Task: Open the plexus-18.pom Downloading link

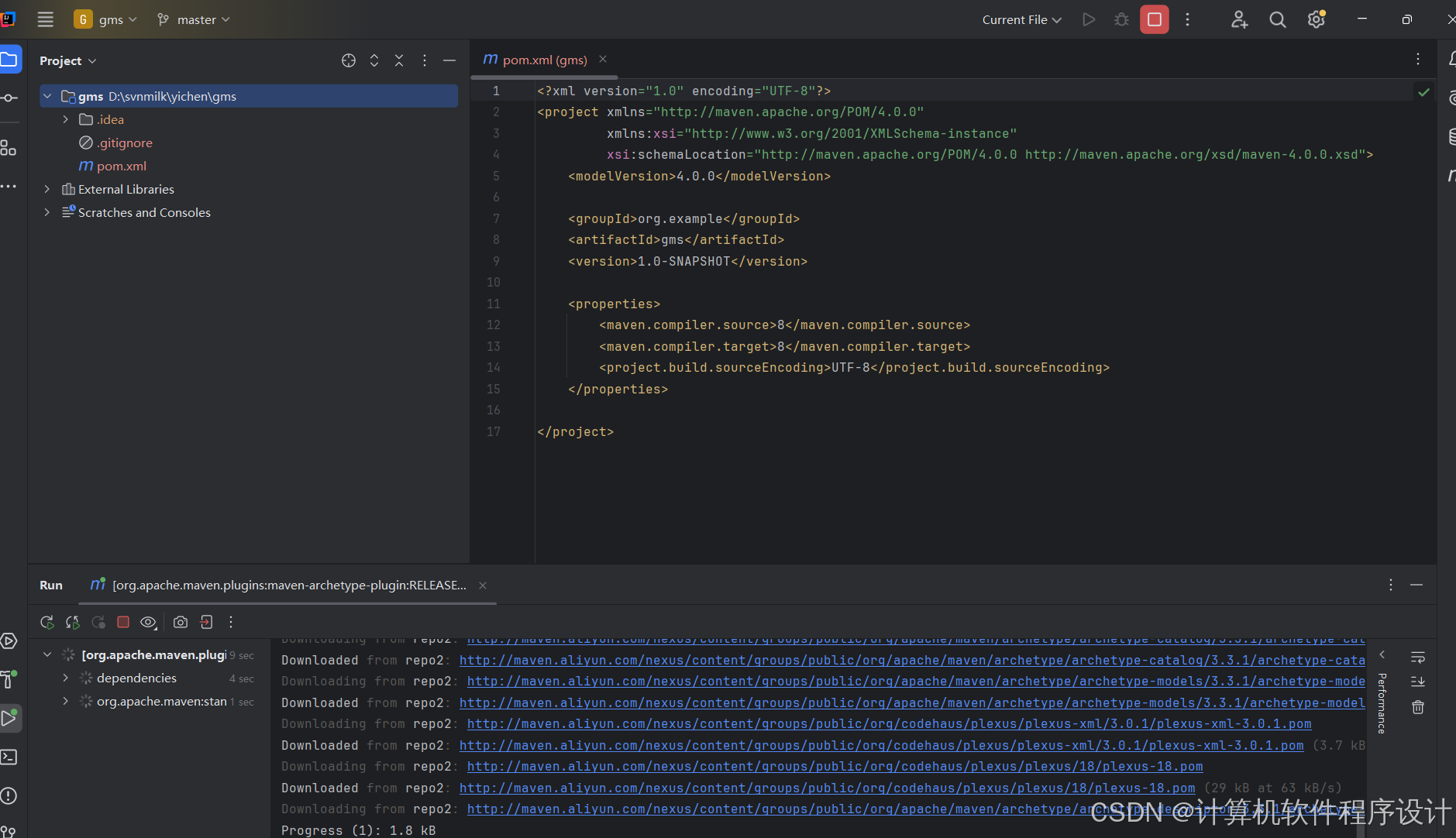Action: click(835, 767)
